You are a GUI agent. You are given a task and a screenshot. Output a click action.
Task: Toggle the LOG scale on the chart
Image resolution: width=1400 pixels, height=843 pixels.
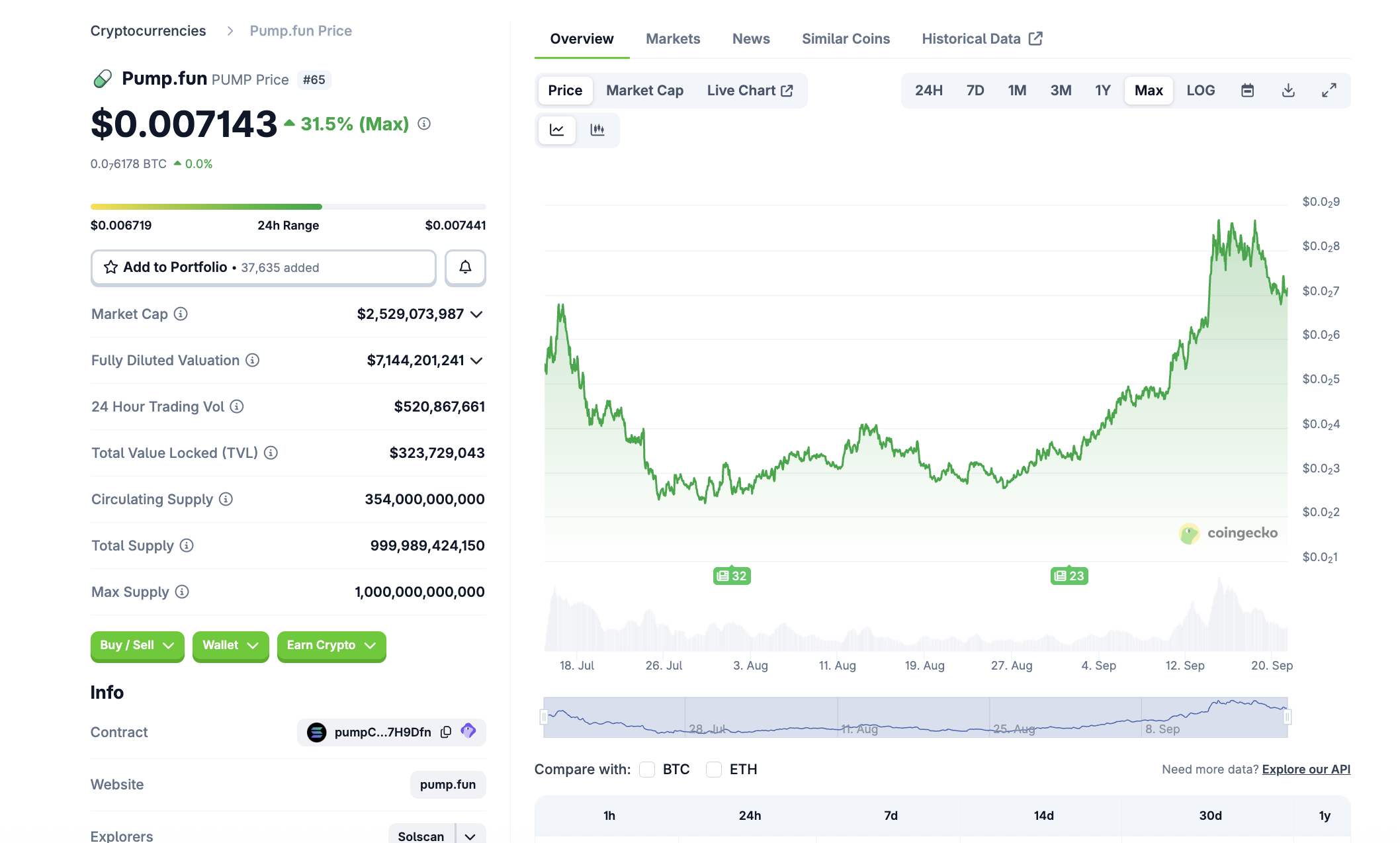[1200, 90]
